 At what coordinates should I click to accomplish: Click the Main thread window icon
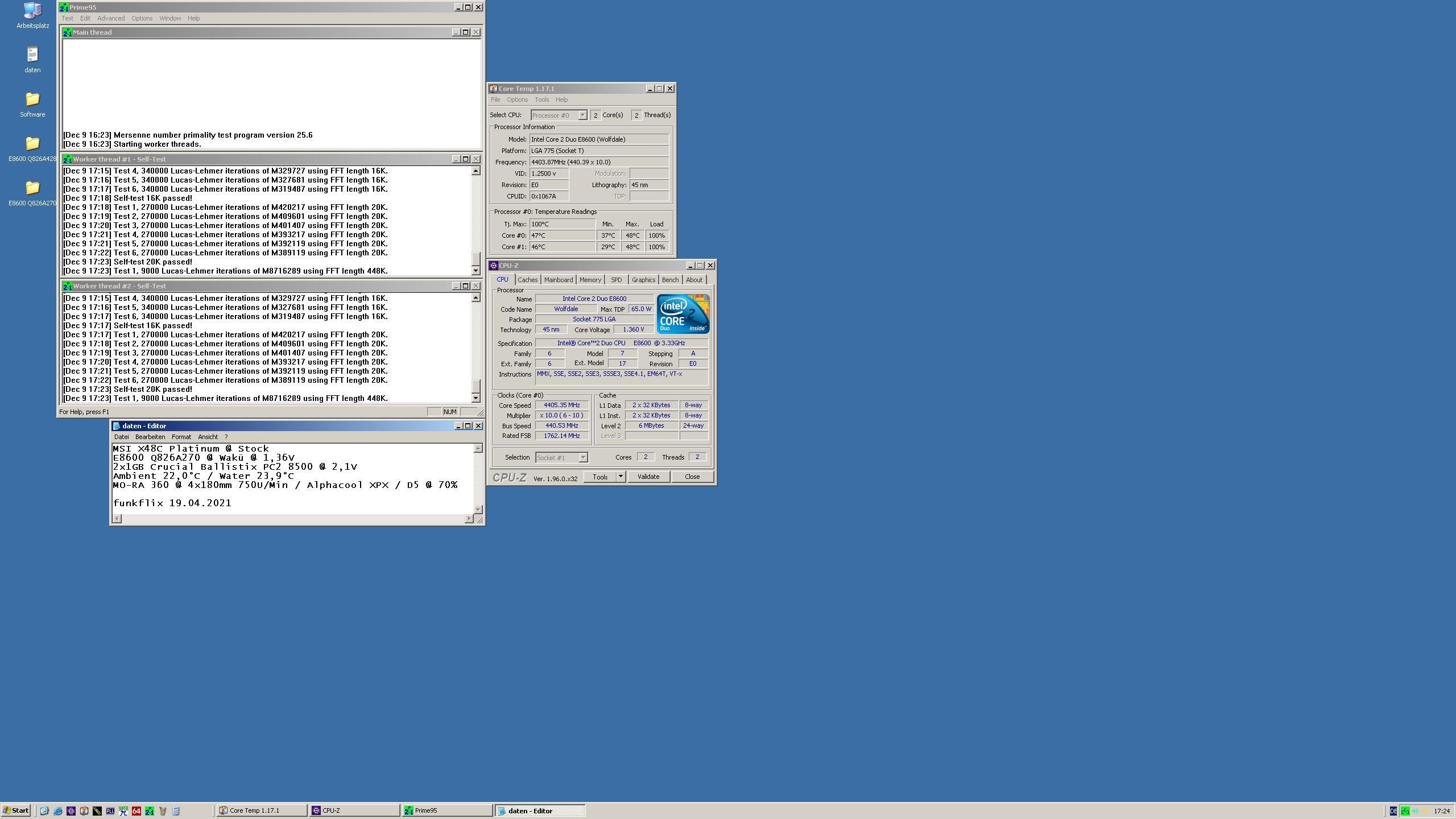(67, 32)
